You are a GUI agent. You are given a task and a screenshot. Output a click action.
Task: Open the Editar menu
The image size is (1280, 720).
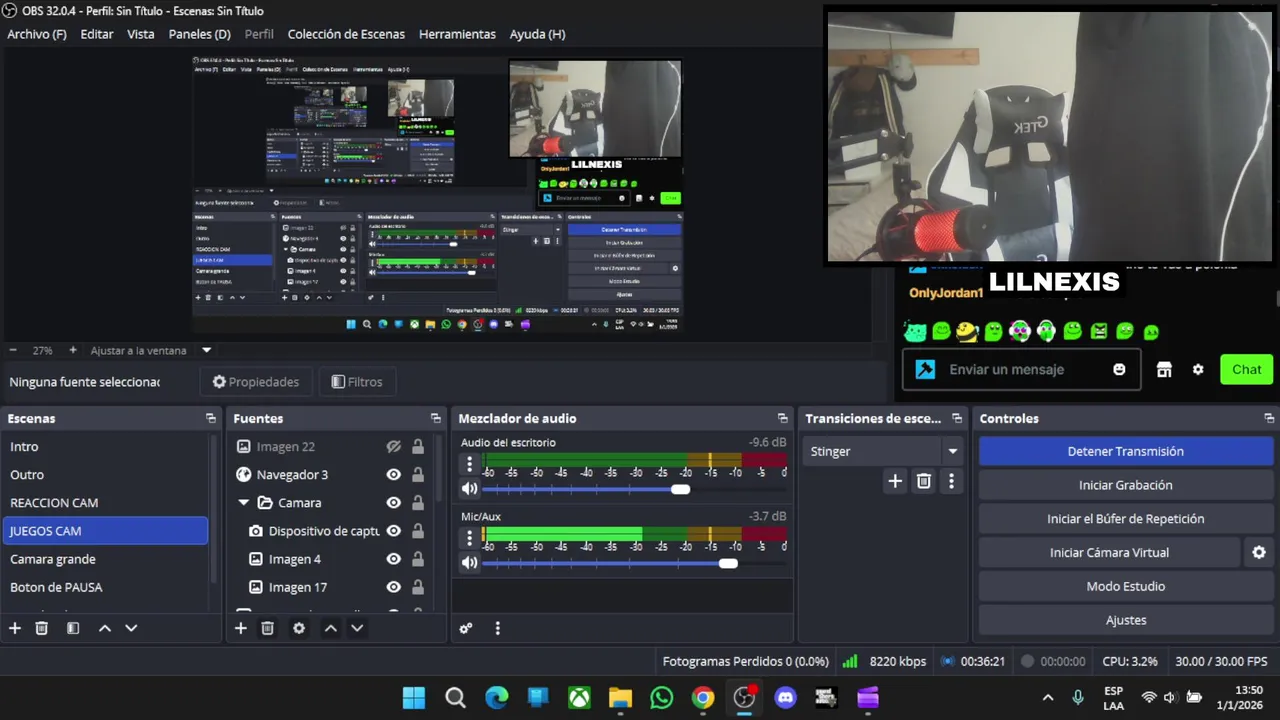97,34
